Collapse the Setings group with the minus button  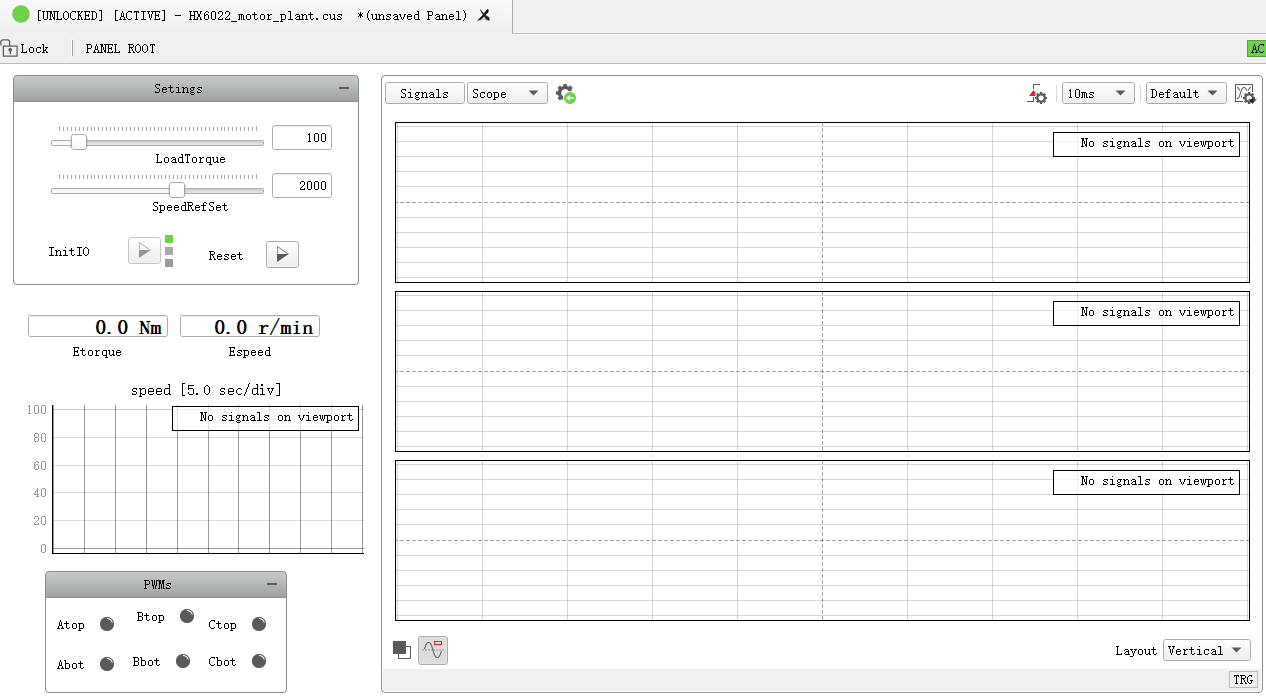344,89
